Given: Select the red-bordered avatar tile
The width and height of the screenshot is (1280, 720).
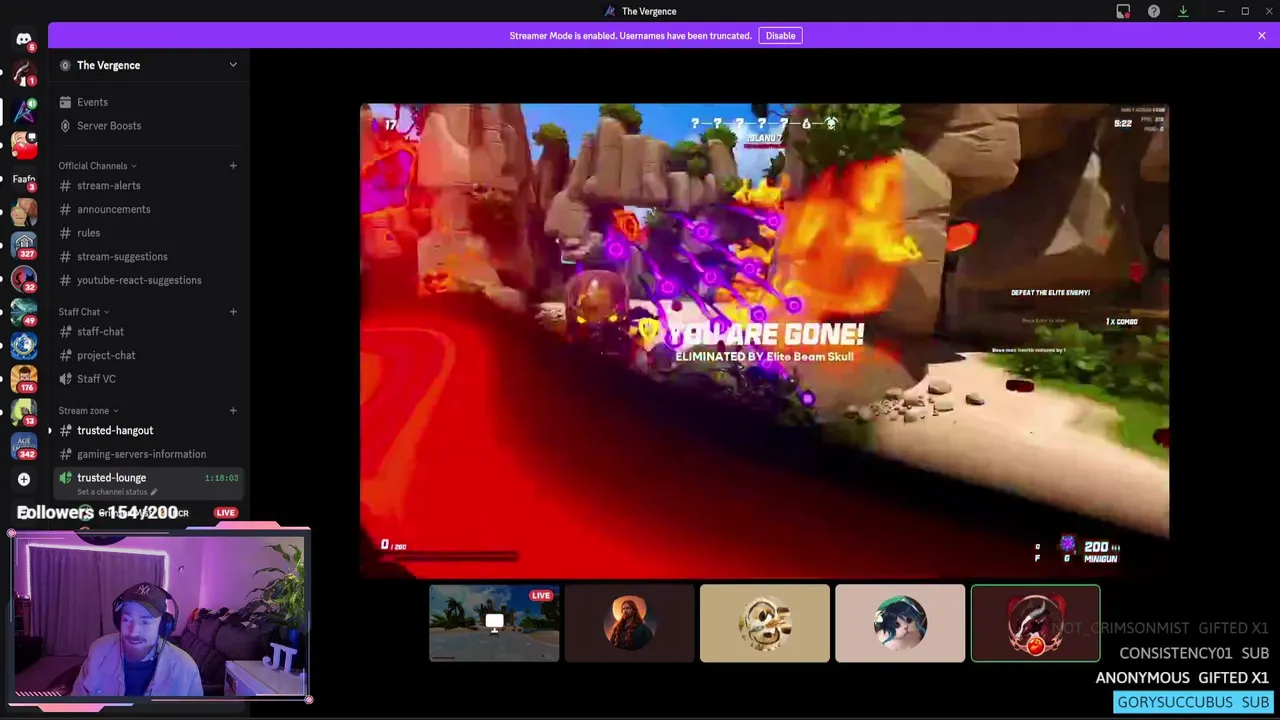Looking at the screenshot, I should [1035, 623].
